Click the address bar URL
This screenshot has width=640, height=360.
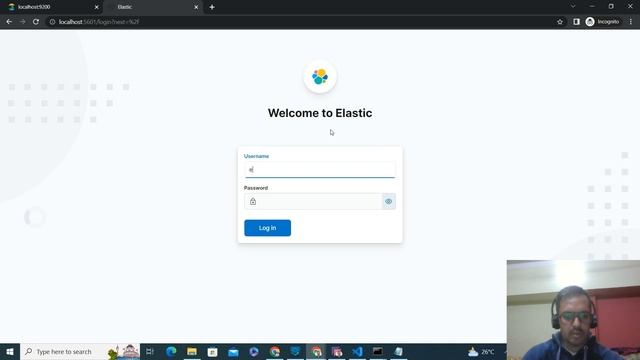click(99, 22)
